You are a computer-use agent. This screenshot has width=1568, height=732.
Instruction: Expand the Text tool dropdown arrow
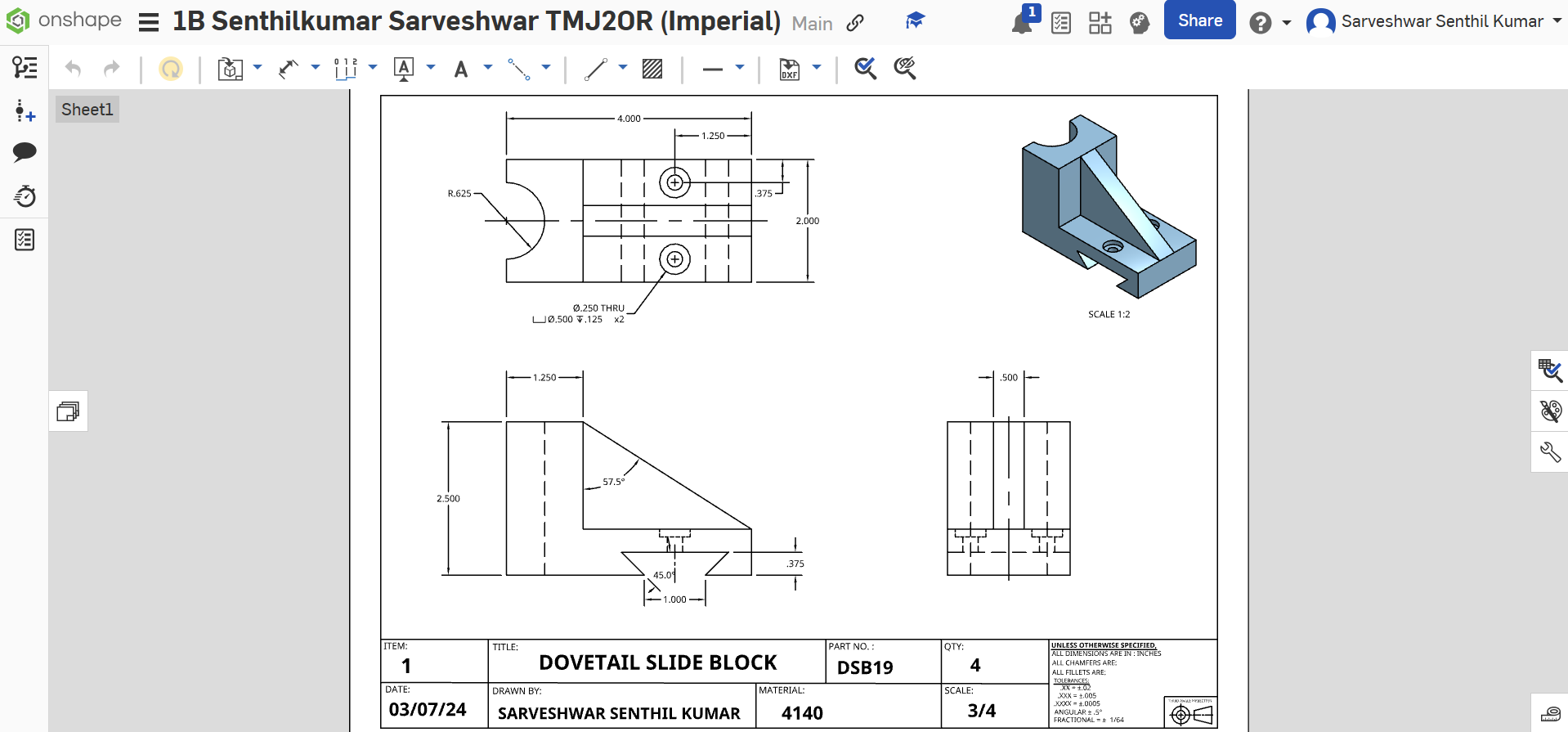(x=488, y=68)
